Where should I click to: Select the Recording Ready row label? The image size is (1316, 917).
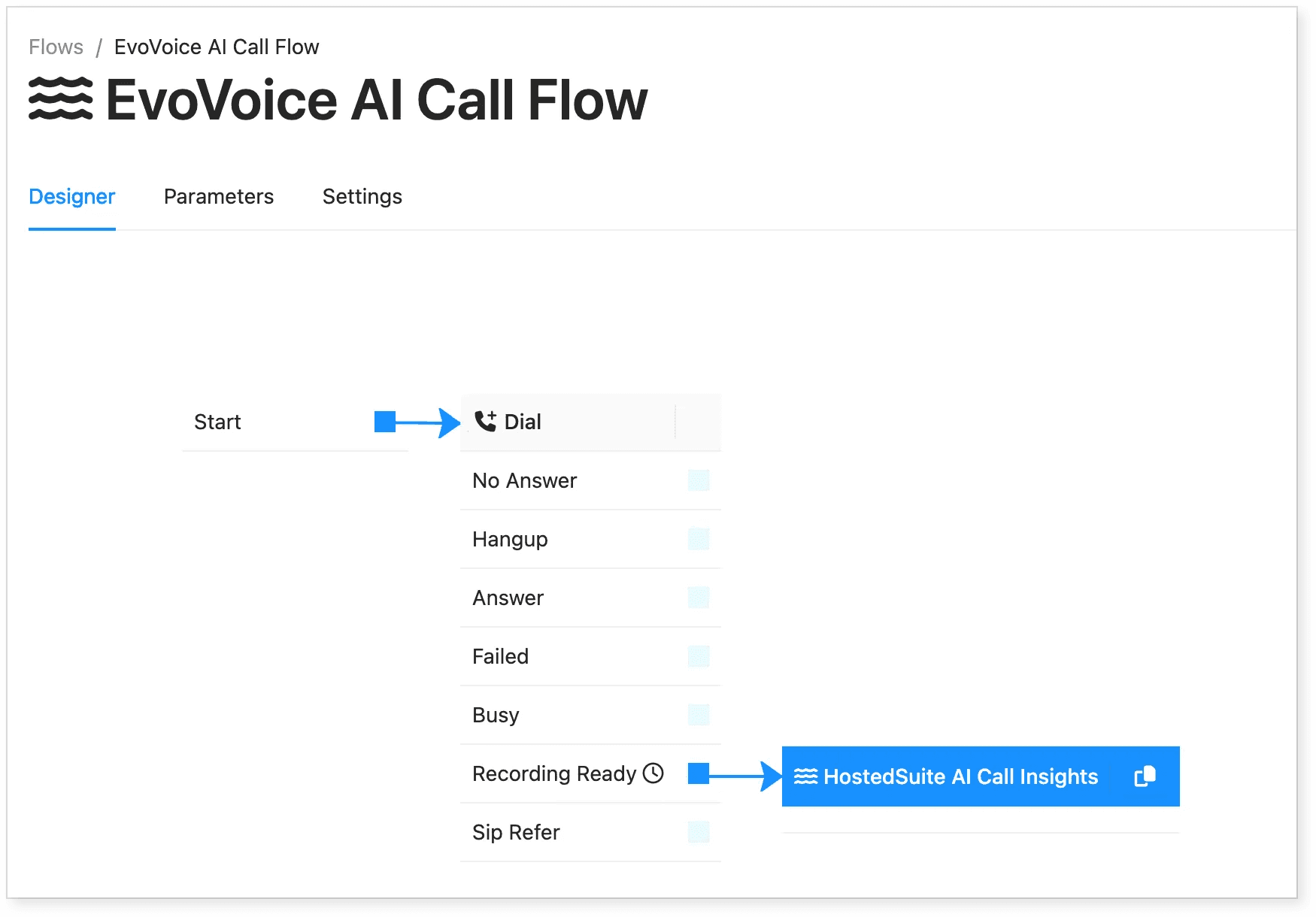click(x=554, y=774)
